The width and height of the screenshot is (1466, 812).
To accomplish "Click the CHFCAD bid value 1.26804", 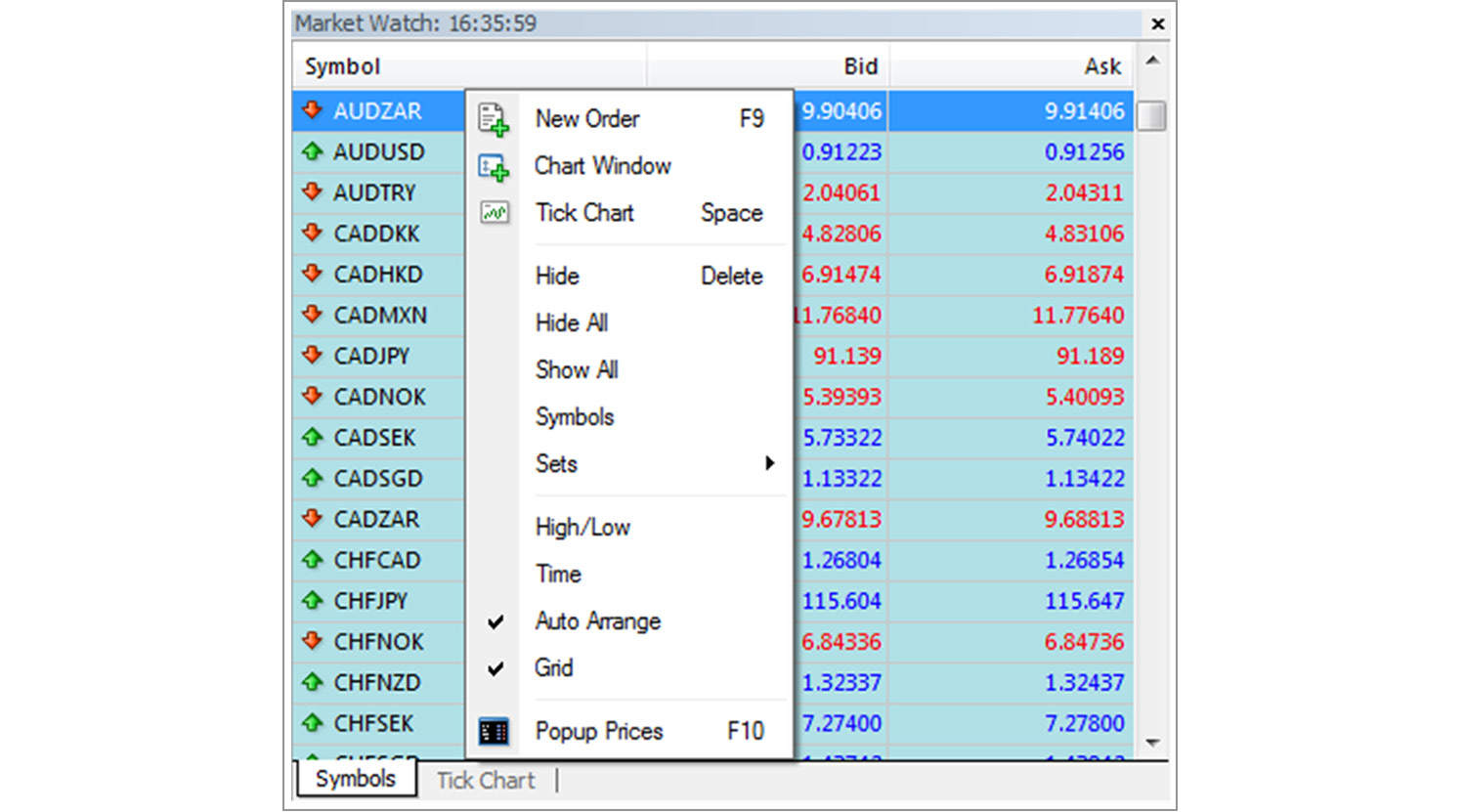I will point(841,561).
